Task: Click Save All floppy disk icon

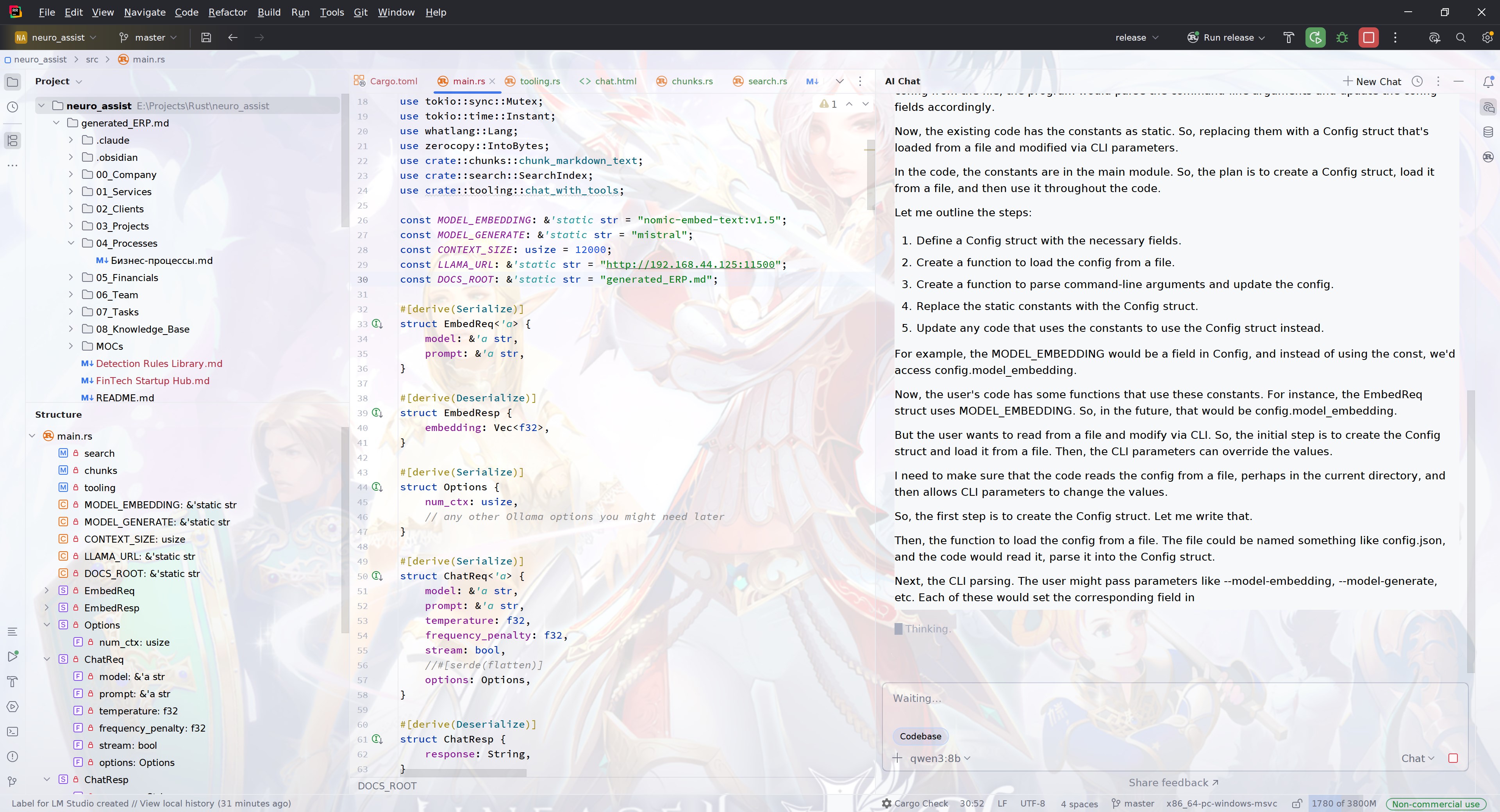Action: pyautogui.click(x=206, y=37)
